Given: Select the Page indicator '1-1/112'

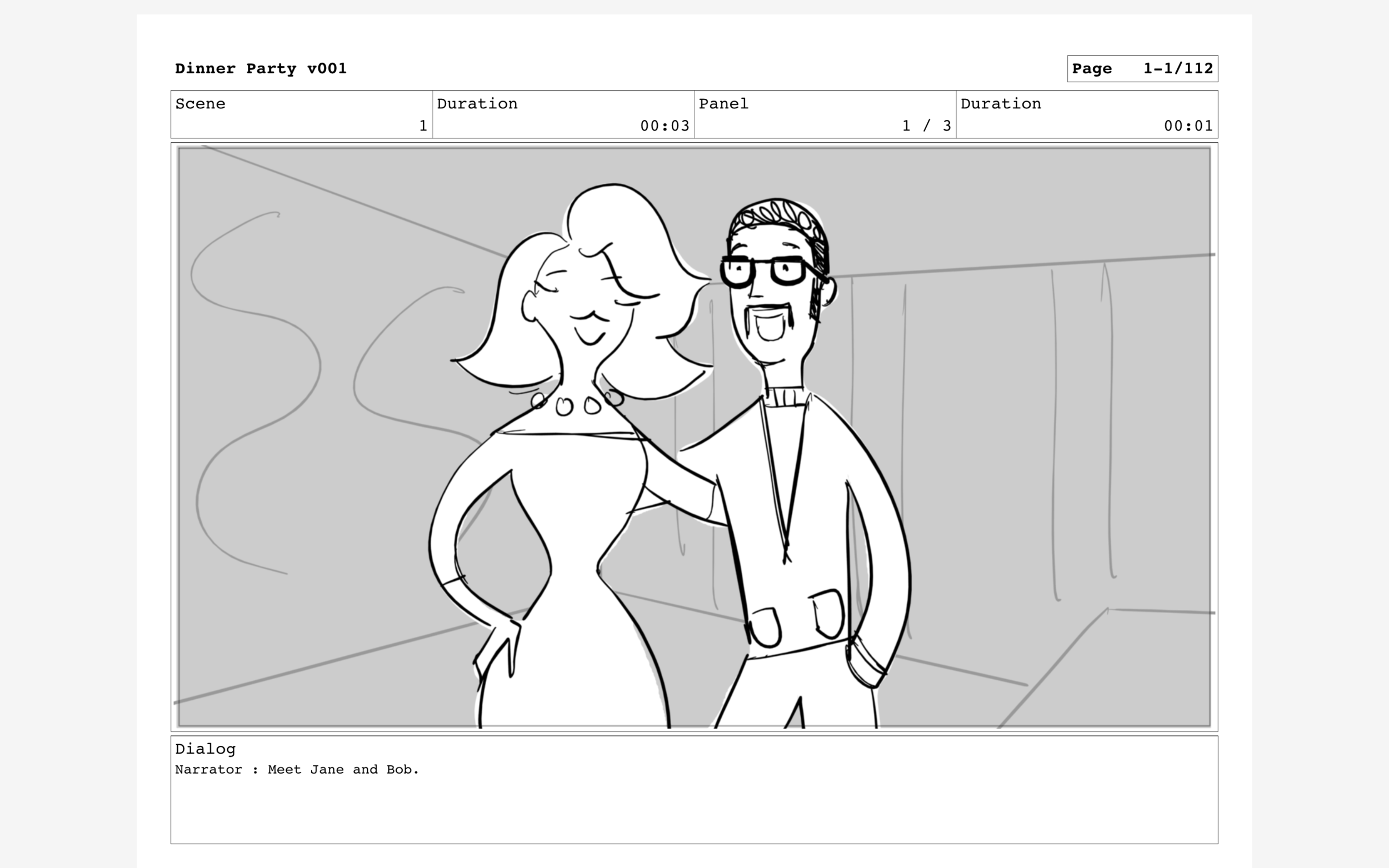Looking at the screenshot, I should (1177, 68).
